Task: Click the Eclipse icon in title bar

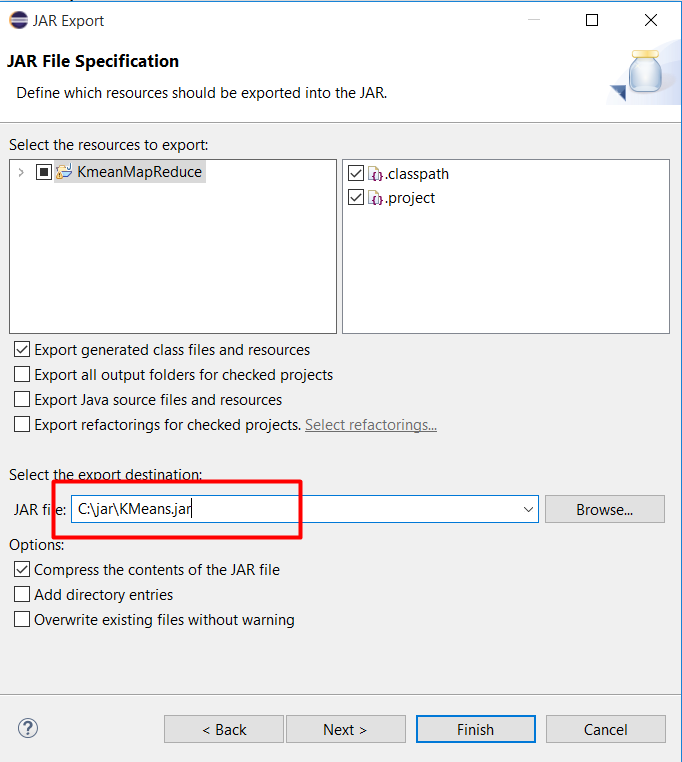Action: tap(18, 20)
